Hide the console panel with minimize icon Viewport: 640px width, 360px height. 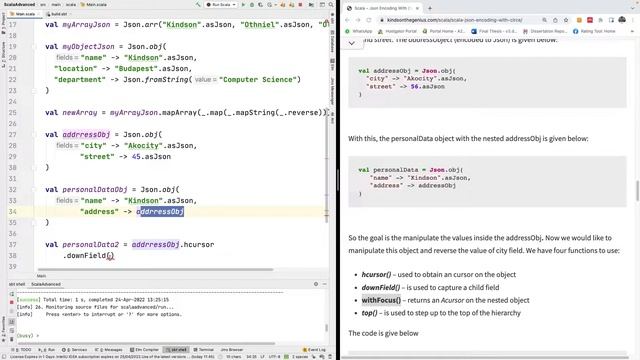coord(324,284)
